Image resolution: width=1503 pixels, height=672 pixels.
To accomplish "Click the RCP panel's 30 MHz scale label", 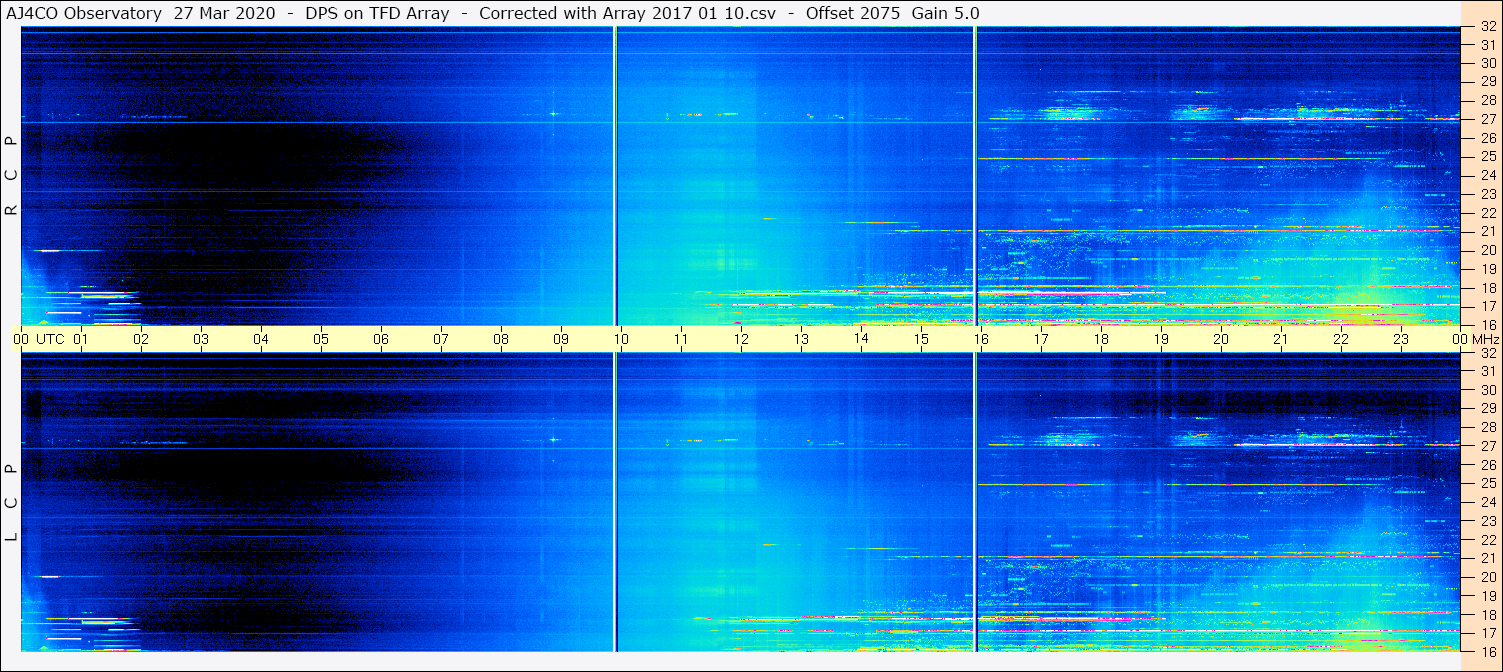I will 1487,63.
